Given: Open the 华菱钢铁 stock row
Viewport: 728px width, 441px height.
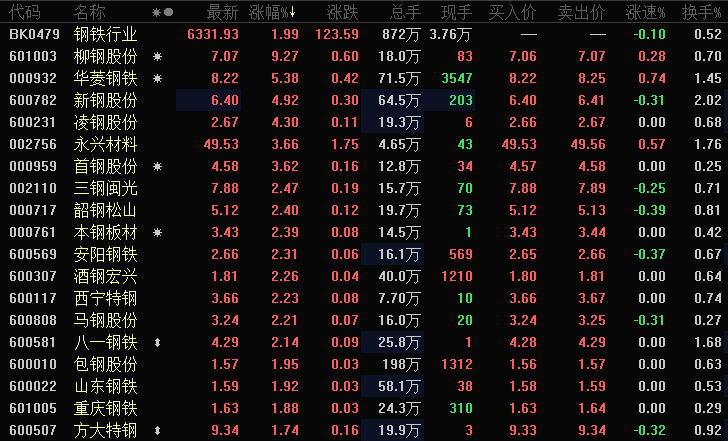Looking at the screenshot, I should (364, 78).
